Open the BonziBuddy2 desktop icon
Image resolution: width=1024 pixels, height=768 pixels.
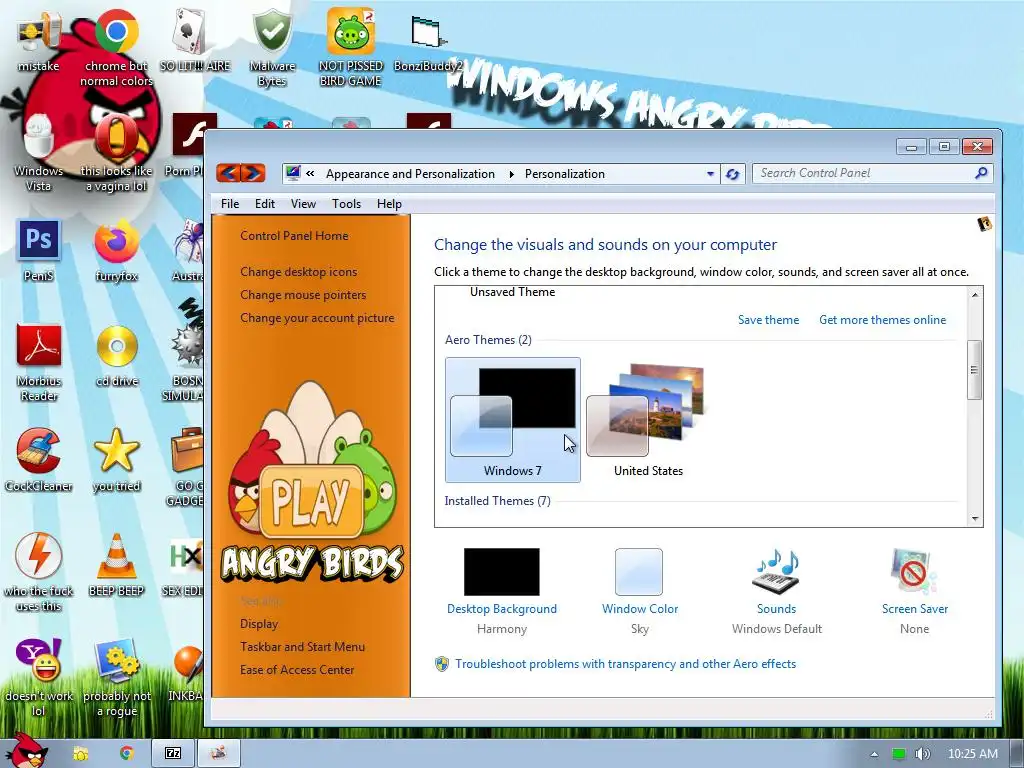tap(428, 33)
